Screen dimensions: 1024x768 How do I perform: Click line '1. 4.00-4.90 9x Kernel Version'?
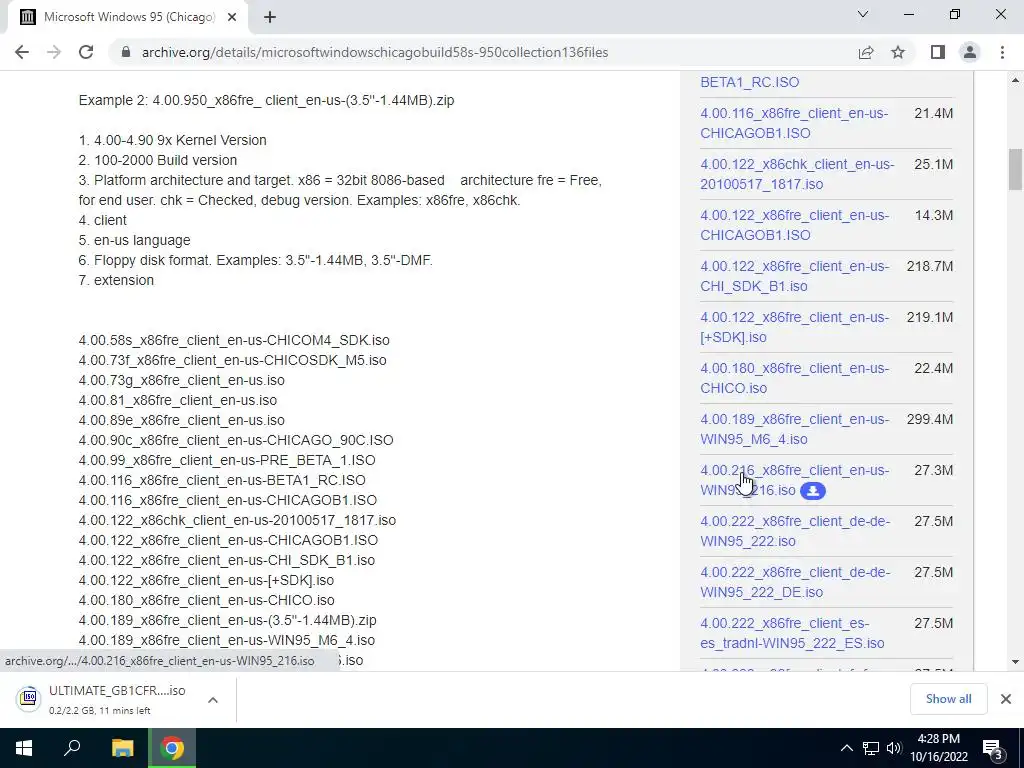[x=172, y=140]
